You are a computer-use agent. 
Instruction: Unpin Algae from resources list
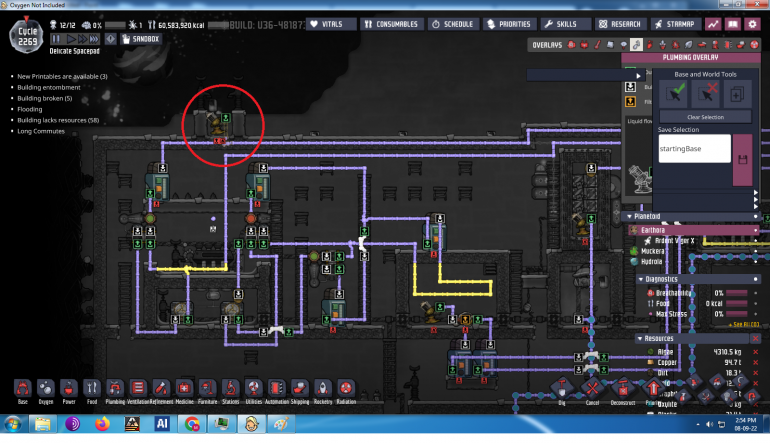[755, 352]
